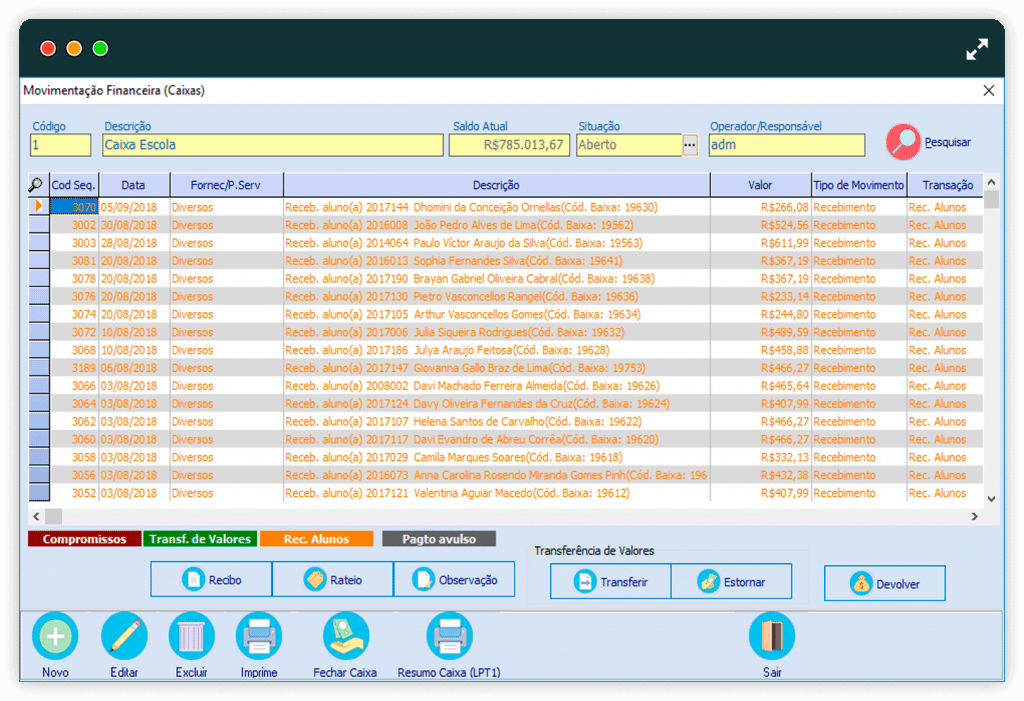Screen dimensions: 1024x701
Task: Click the Código input field
Action: [60, 145]
